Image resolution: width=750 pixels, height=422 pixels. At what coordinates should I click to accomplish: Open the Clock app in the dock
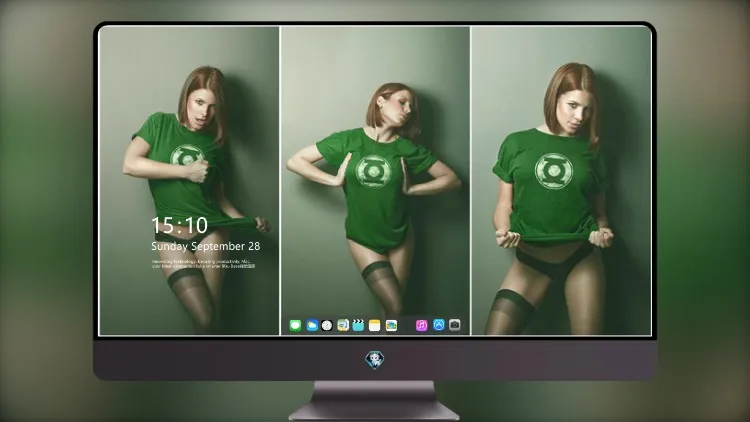(327, 325)
